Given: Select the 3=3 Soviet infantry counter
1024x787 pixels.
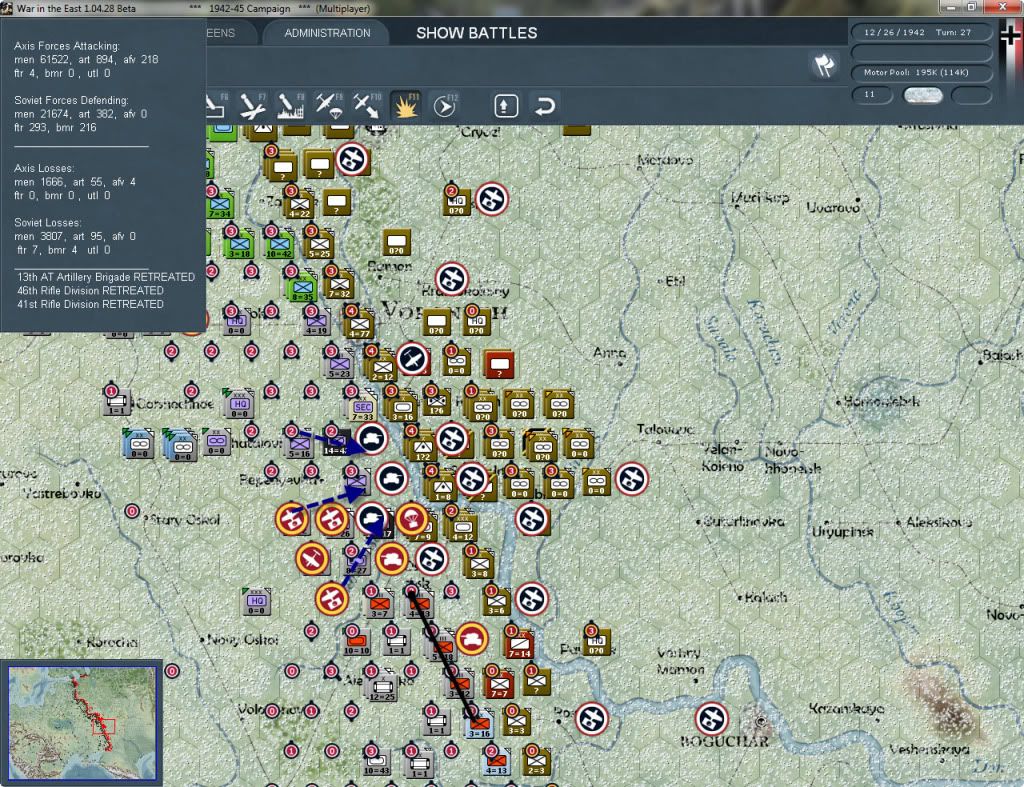Looking at the screenshot, I should tap(516, 722).
